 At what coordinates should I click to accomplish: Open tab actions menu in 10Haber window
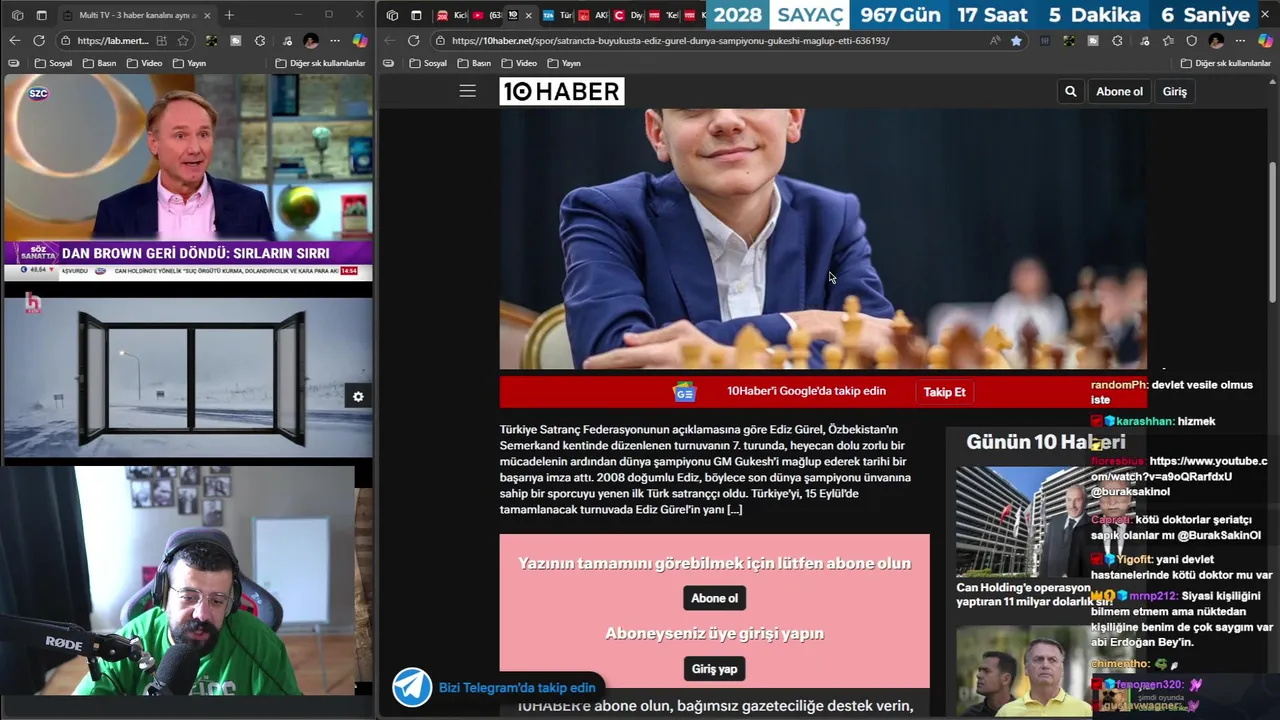click(x=416, y=15)
